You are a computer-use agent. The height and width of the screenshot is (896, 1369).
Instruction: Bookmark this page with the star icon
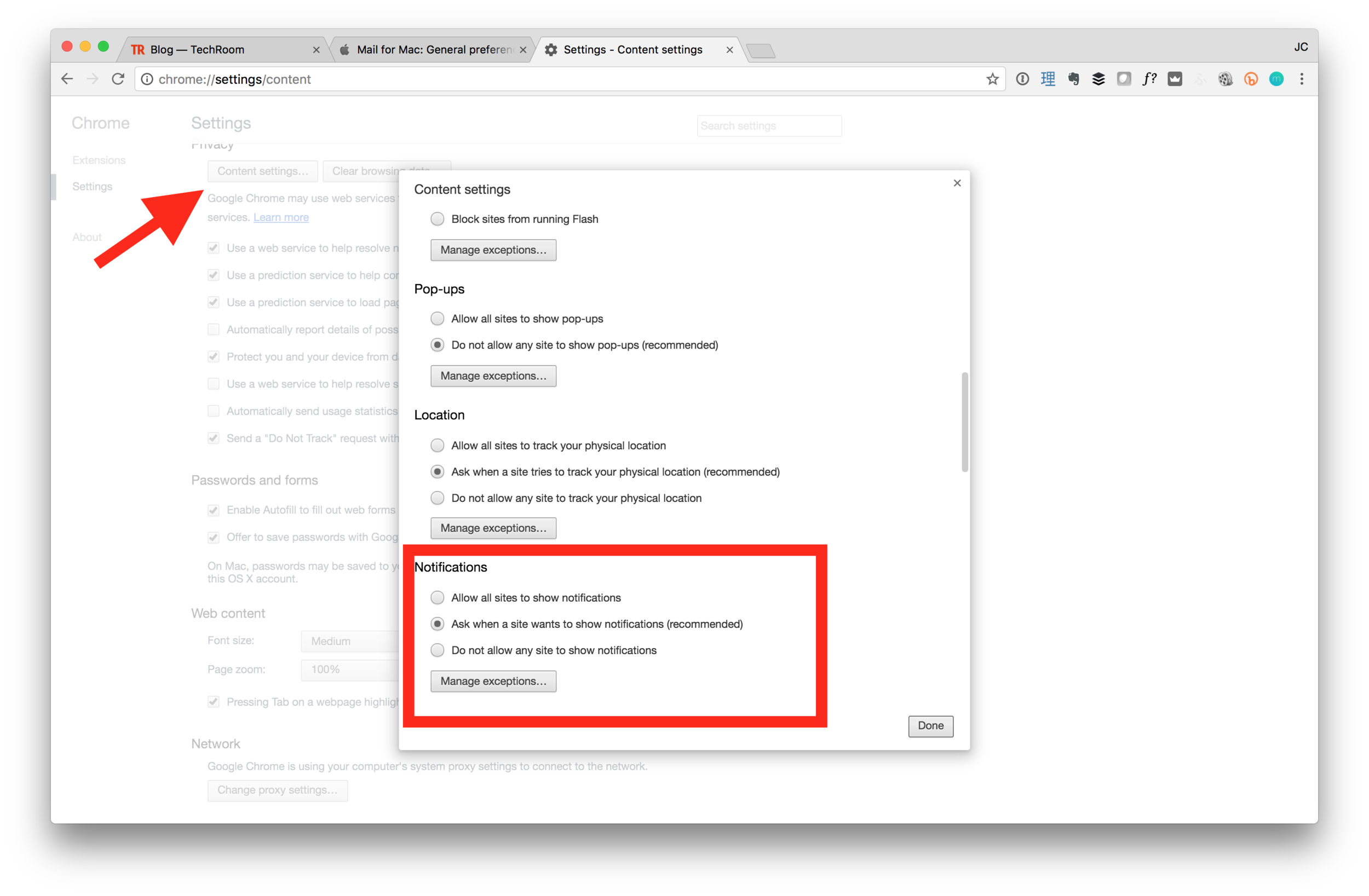point(992,79)
